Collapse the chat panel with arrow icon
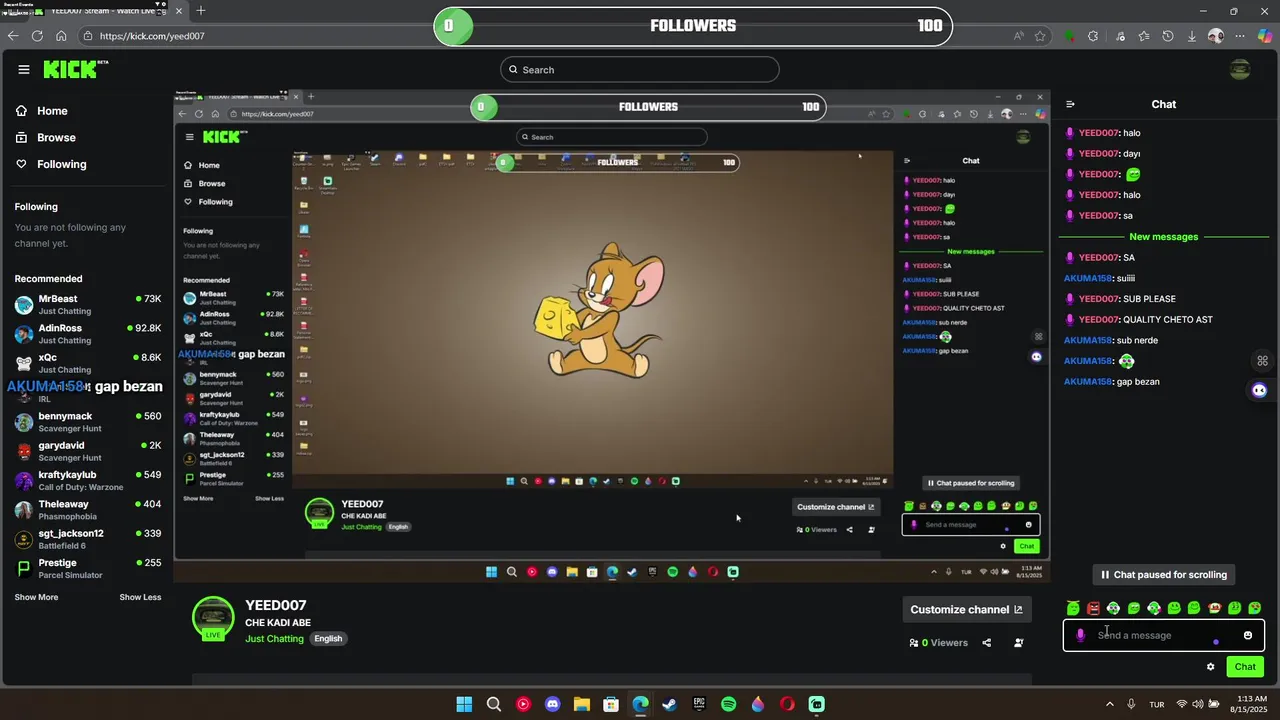The width and height of the screenshot is (1280, 720). coord(1070,104)
